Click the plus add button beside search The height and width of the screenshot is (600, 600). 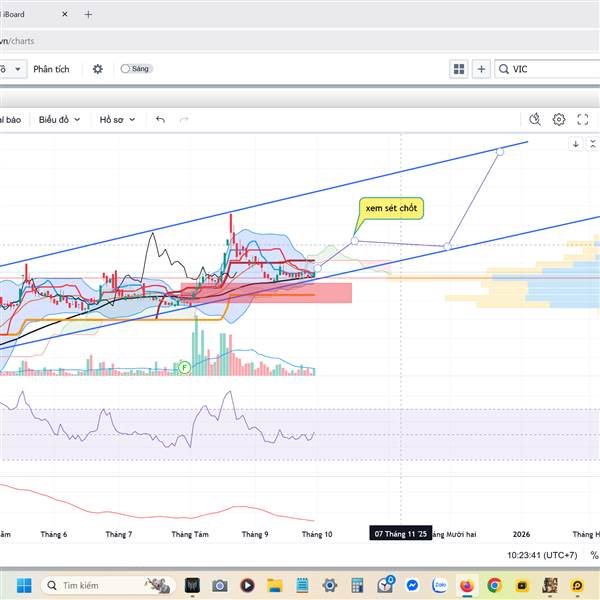(x=481, y=69)
